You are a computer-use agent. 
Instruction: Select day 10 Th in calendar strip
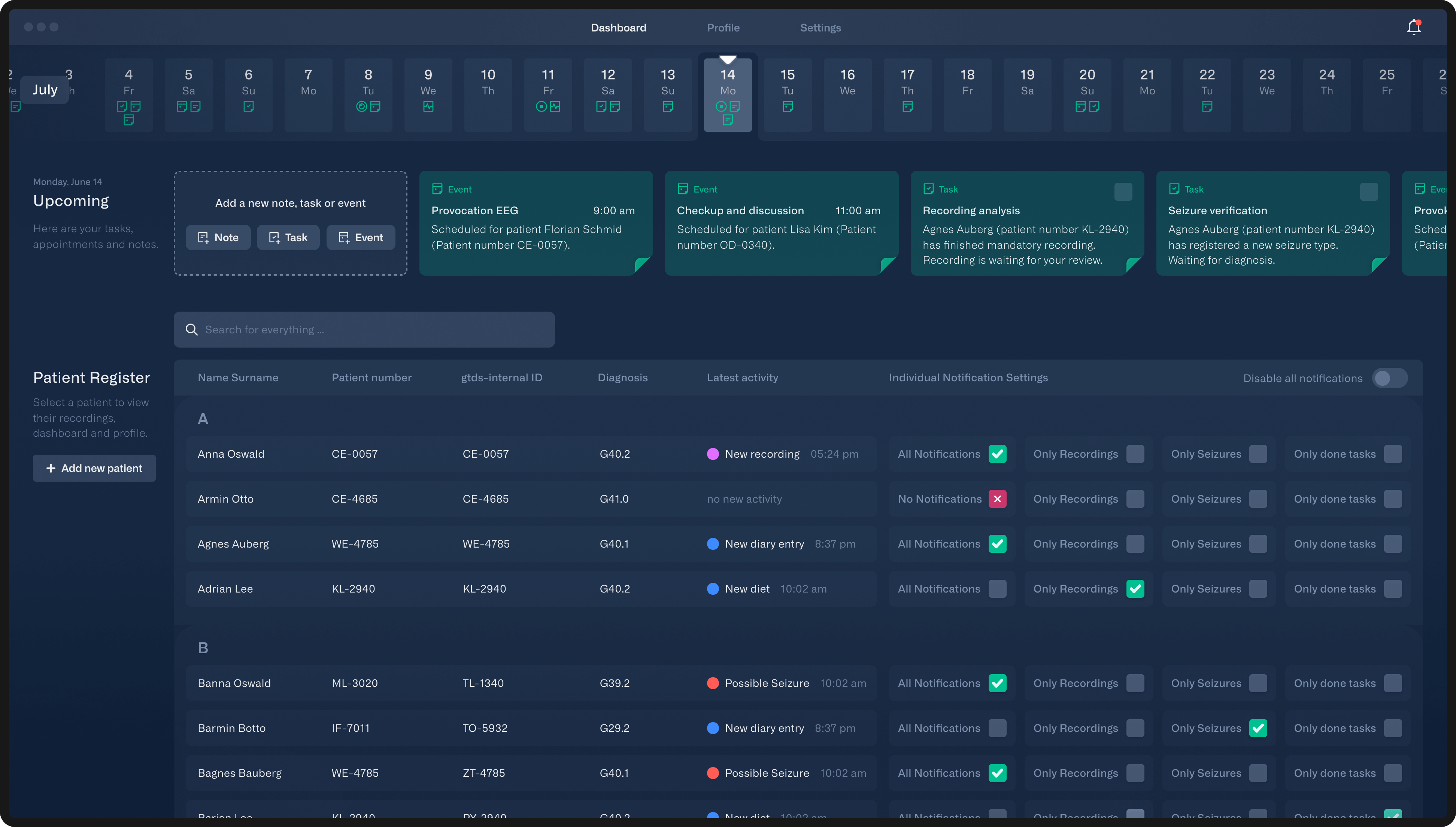click(x=488, y=95)
